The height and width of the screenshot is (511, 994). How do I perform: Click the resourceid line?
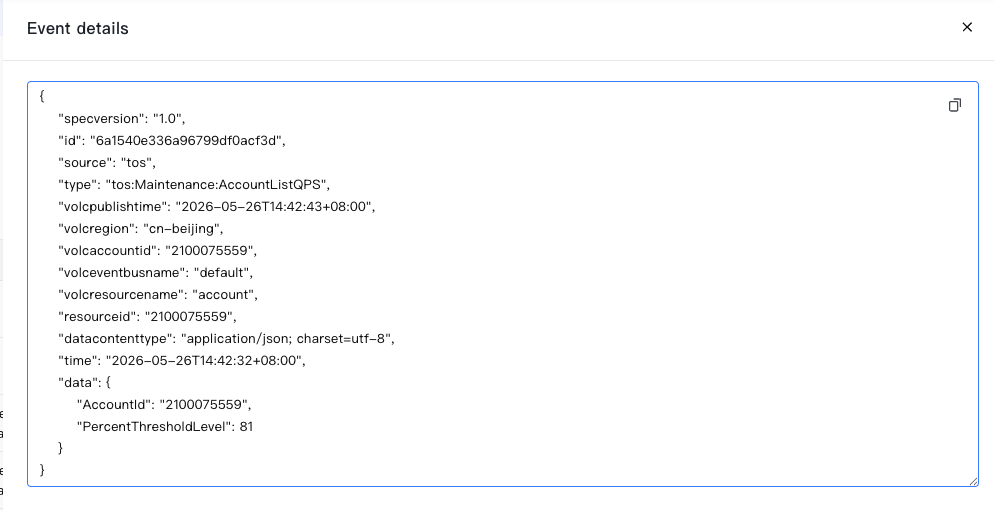(147, 316)
